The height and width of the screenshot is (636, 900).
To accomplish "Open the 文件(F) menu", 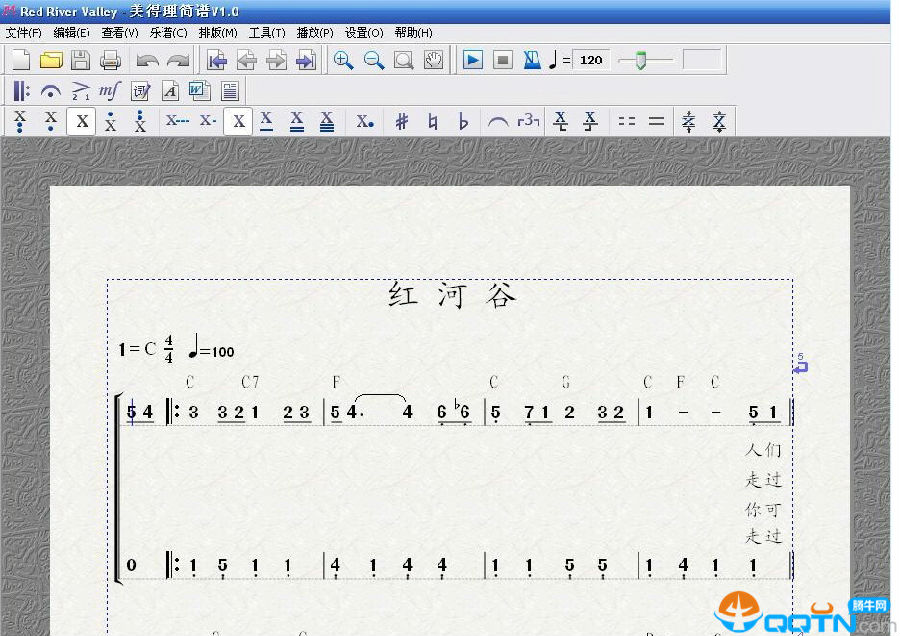I will (23, 33).
